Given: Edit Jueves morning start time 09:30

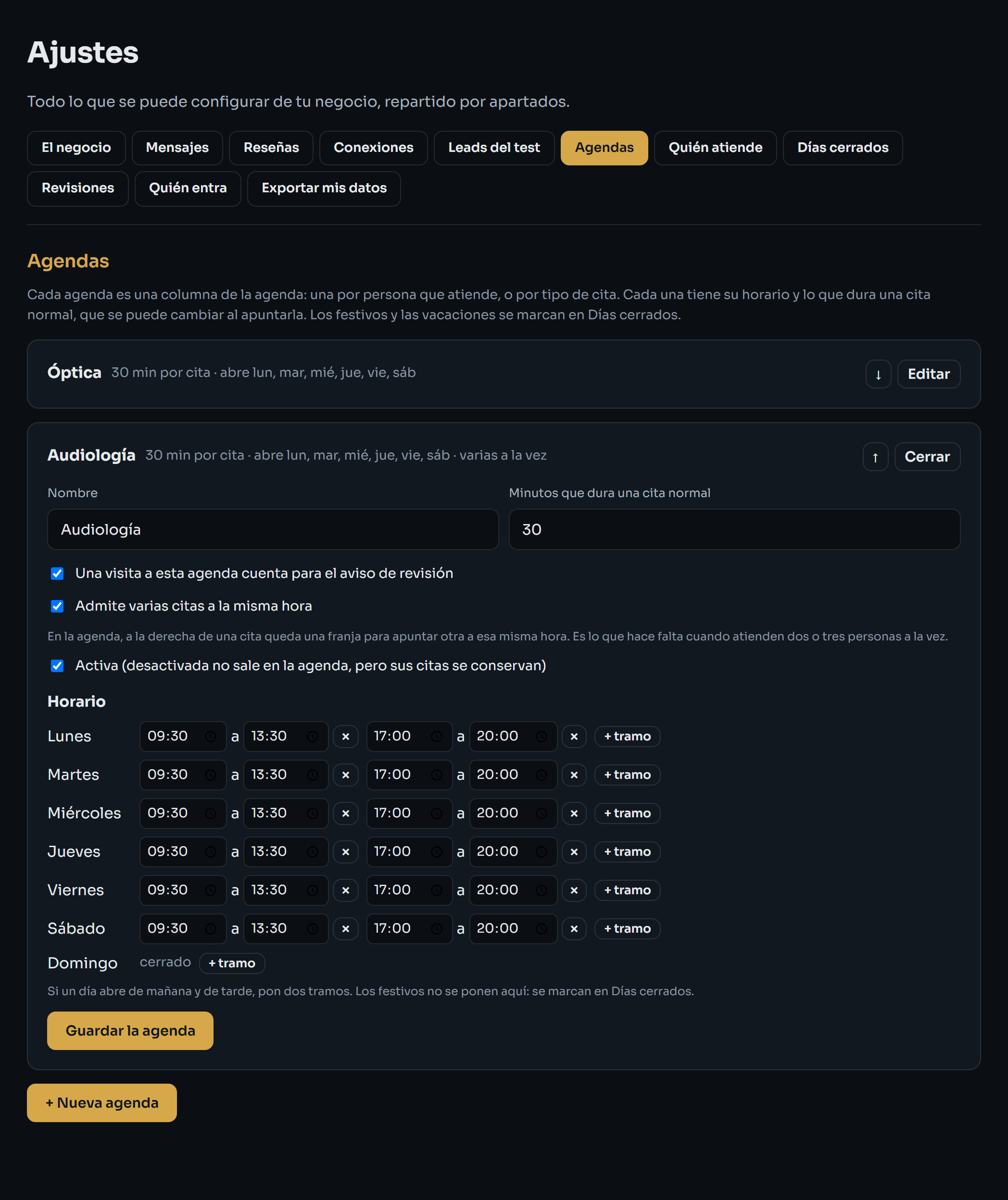Looking at the screenshot, I should [x=182, y=852].
